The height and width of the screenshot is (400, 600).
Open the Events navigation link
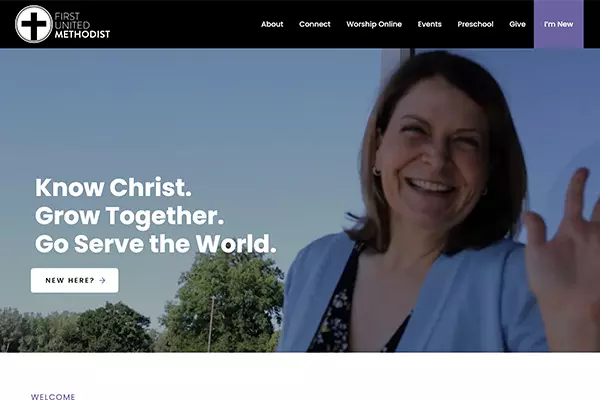click(429, 24)
